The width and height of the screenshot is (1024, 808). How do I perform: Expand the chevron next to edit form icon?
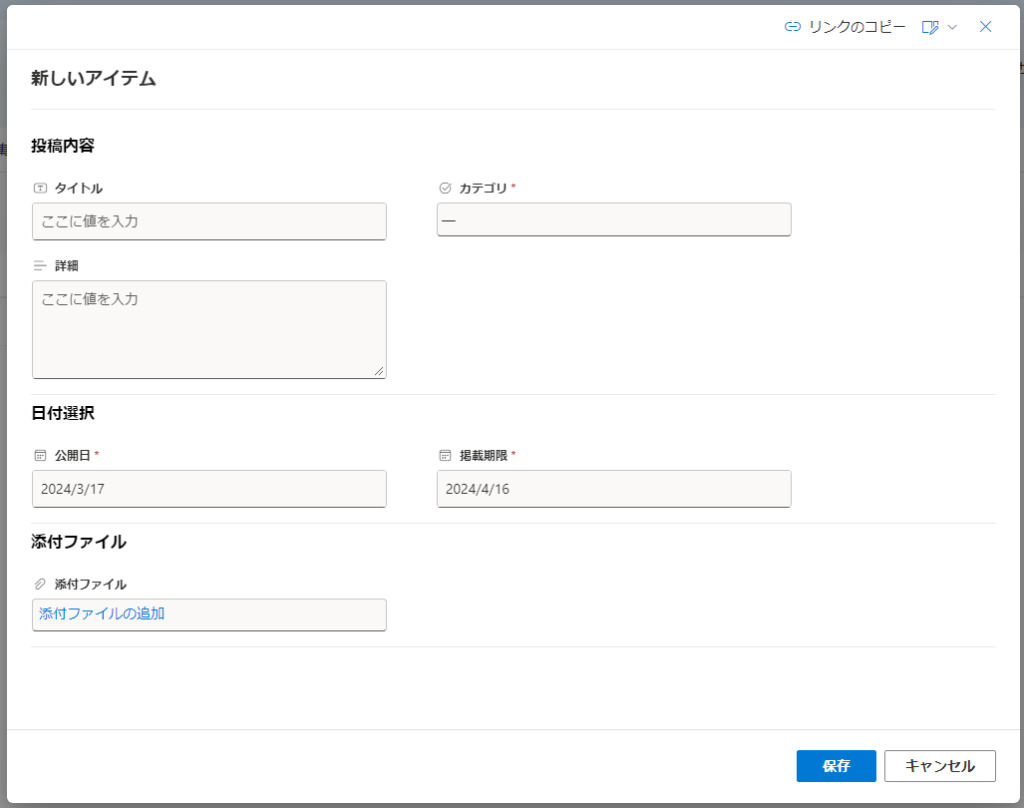tap(952, 27)
